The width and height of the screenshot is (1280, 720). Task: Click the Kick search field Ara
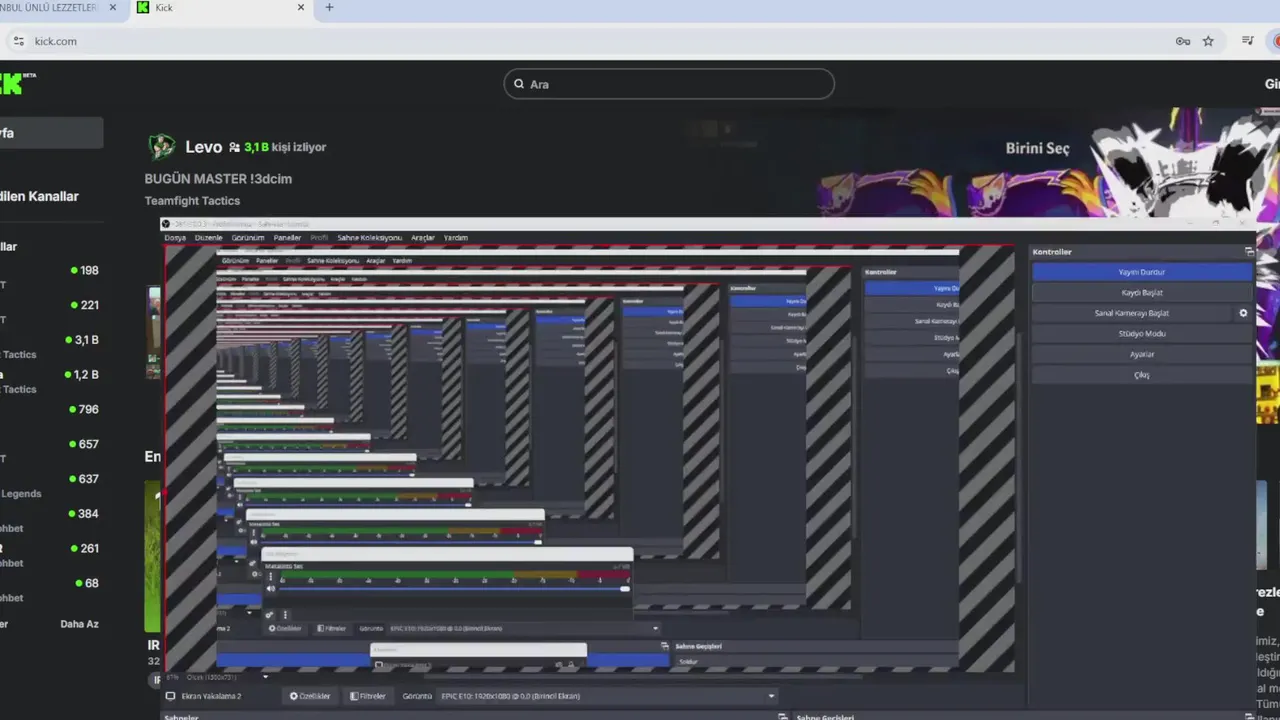(x=669, y=84)
